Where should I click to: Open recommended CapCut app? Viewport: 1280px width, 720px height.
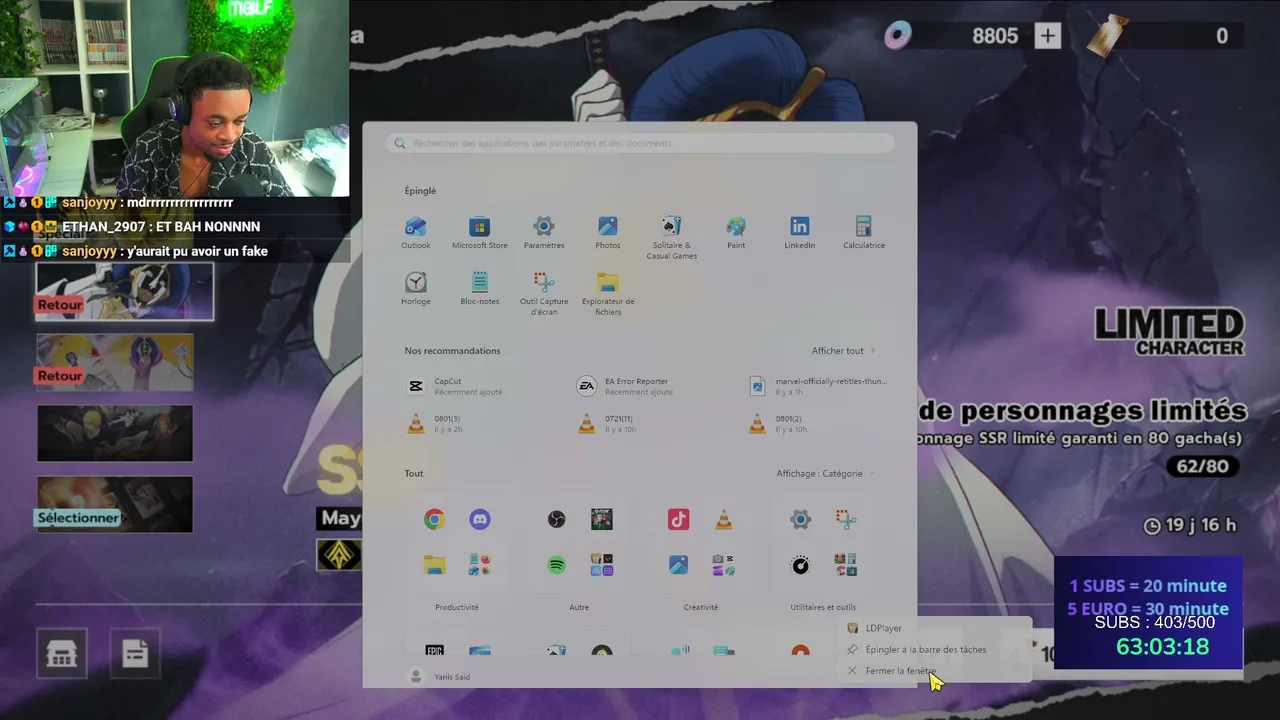point(455,386)
